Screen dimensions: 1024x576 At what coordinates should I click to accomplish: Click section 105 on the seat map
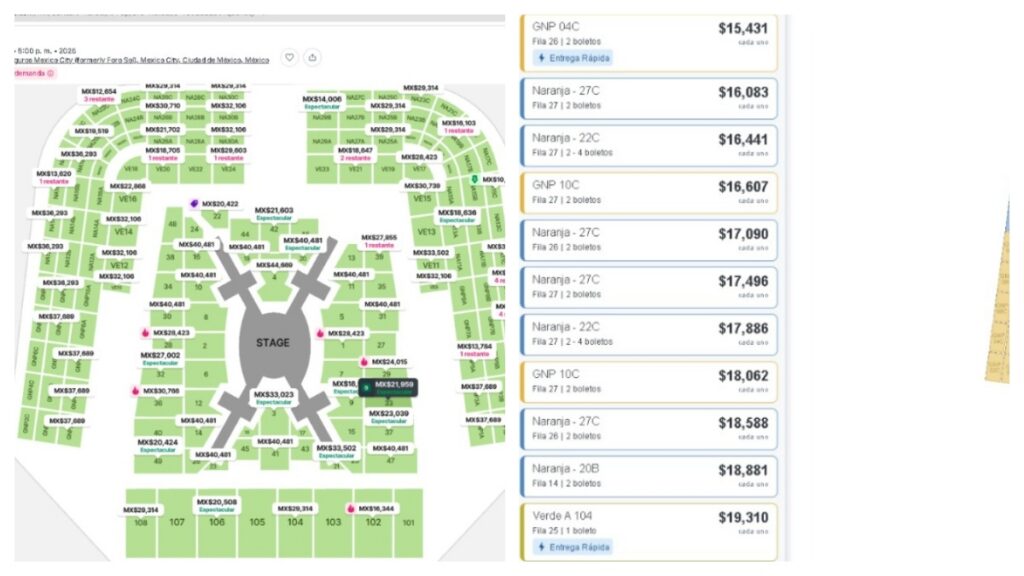[257, 522]
